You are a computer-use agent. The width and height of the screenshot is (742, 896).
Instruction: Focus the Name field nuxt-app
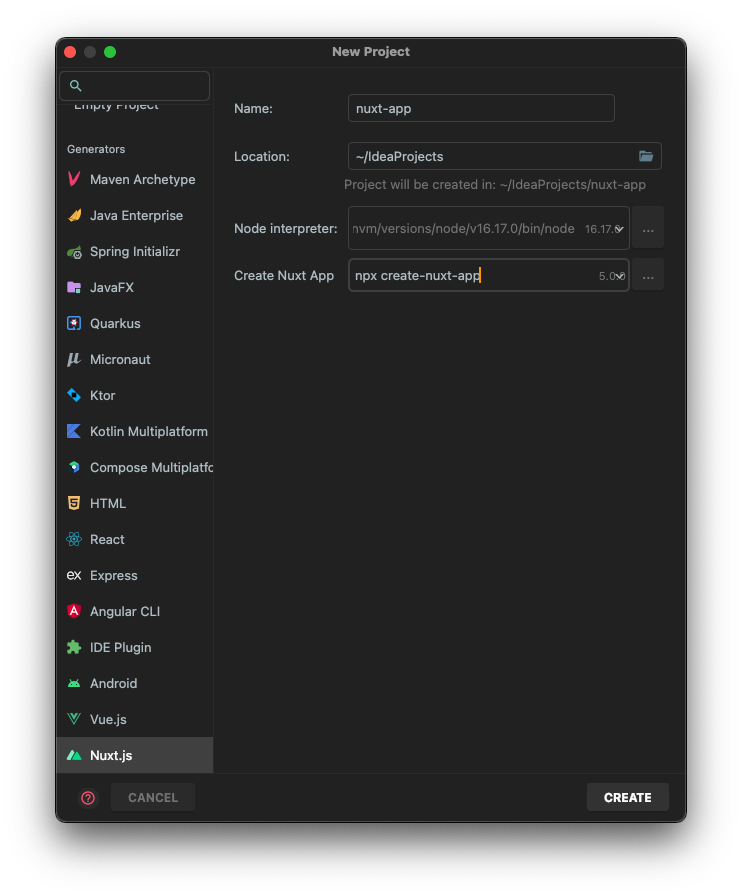[x=481, y=108]
